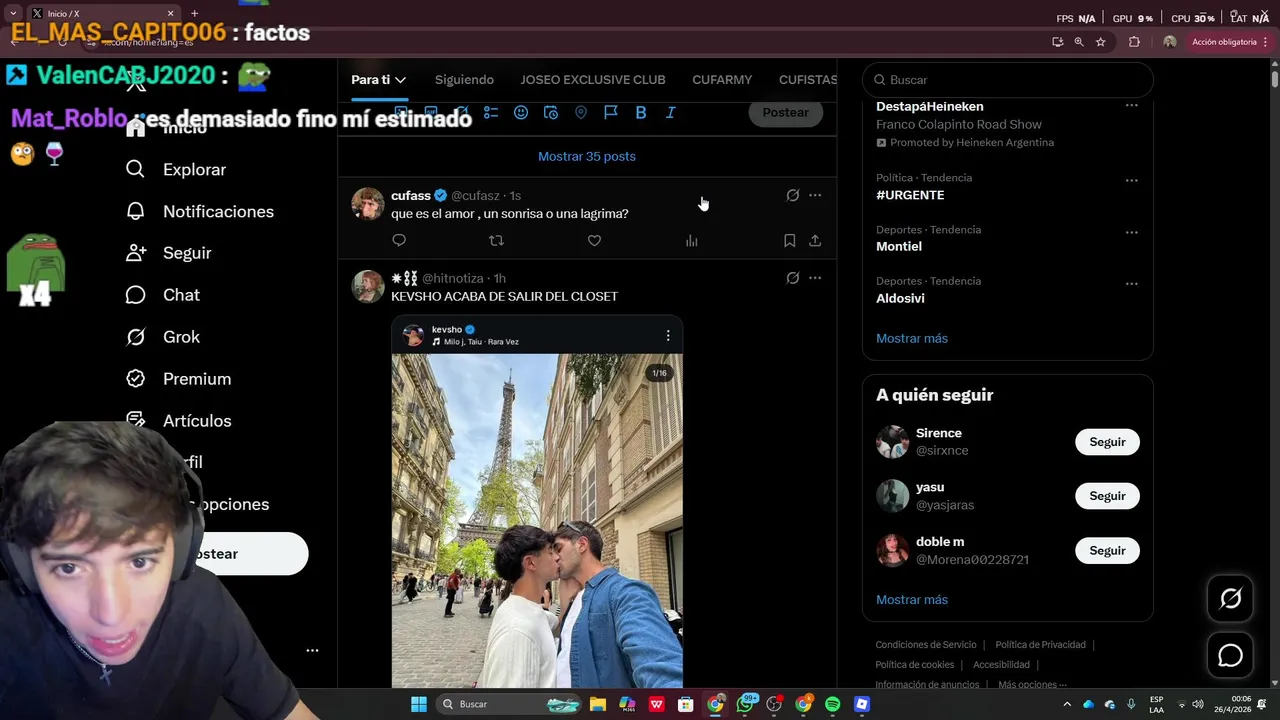
Task: Open the emoji picker in composer
Action: pyautogui.click(x=521, y=113)
